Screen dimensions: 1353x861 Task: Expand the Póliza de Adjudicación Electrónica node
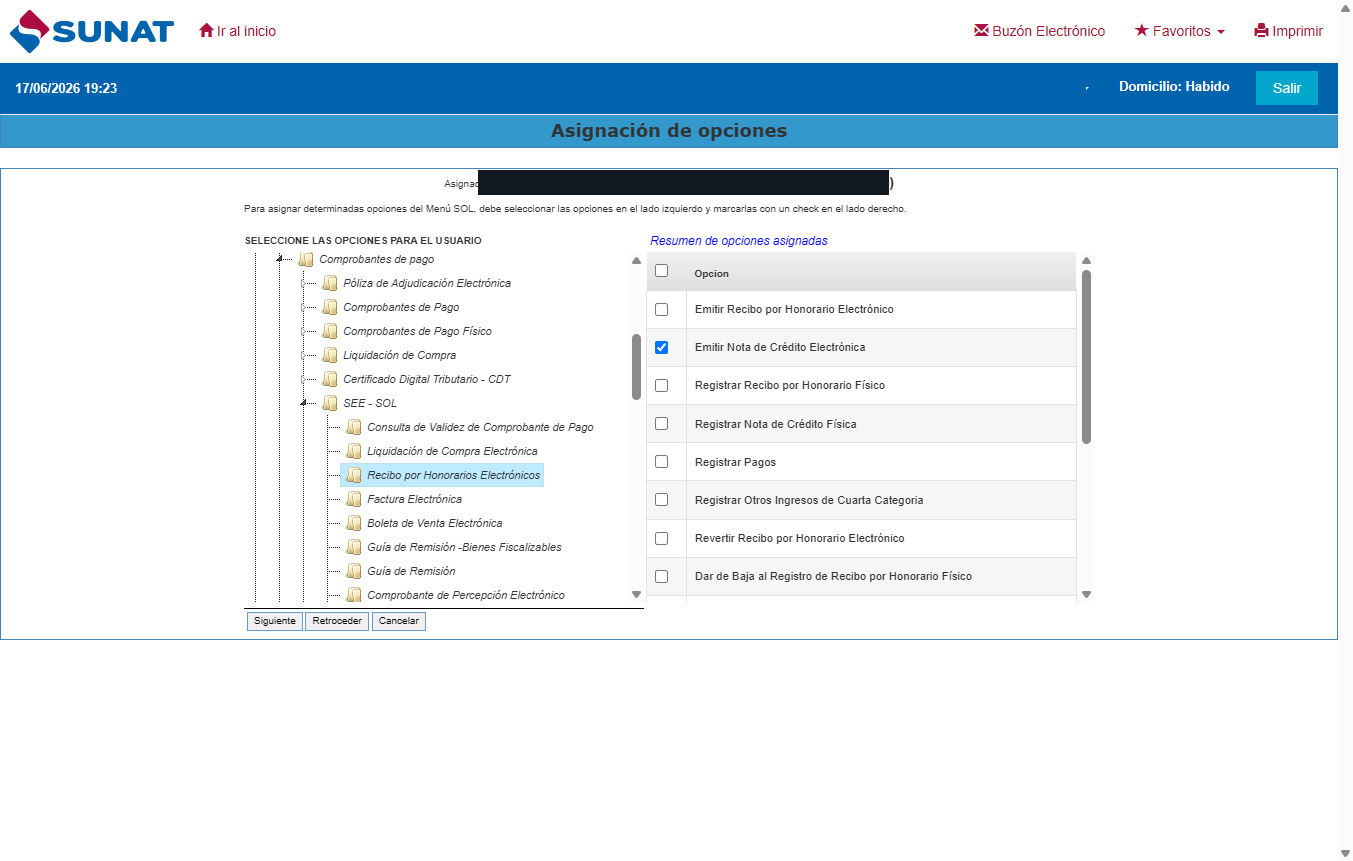304,283
